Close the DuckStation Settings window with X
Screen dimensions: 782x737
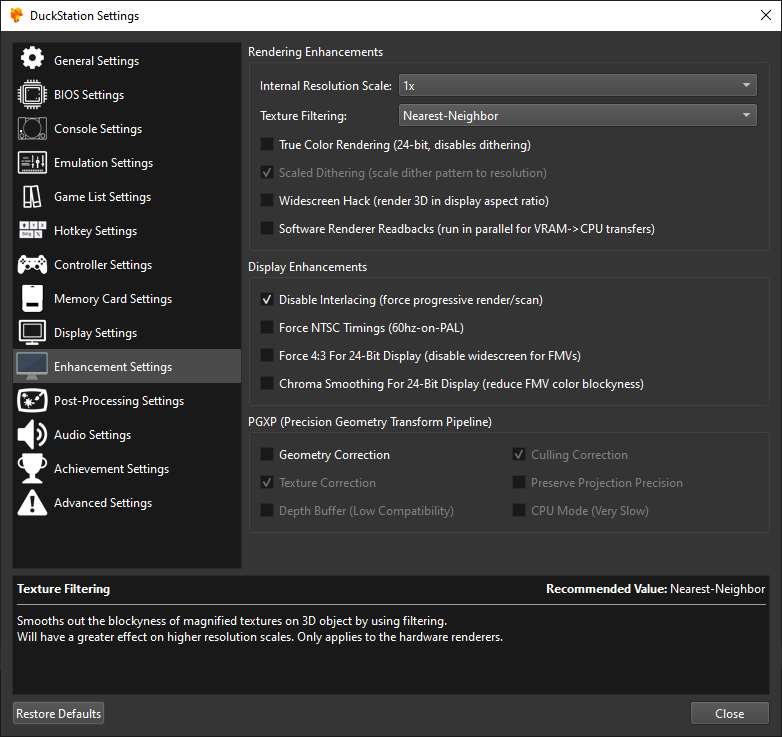[766, 15]
